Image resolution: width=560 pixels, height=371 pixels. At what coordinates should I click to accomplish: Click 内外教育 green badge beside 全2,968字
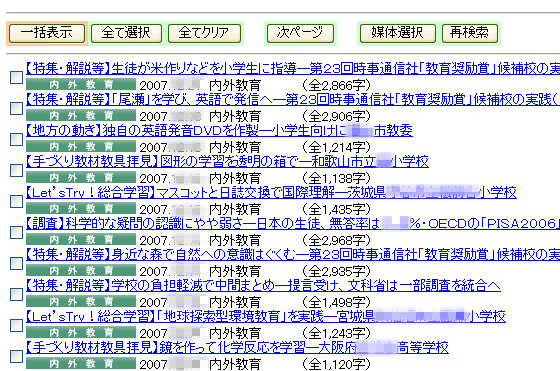81,240
